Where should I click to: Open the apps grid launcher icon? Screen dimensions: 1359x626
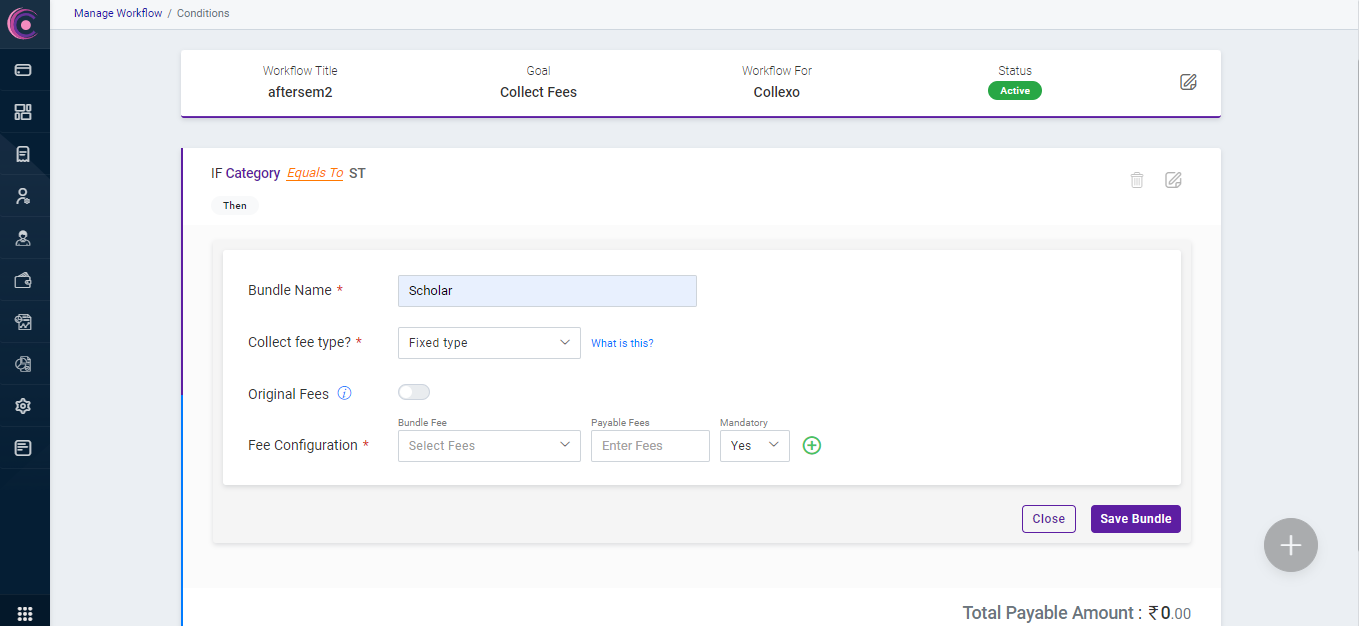point(25,613)
